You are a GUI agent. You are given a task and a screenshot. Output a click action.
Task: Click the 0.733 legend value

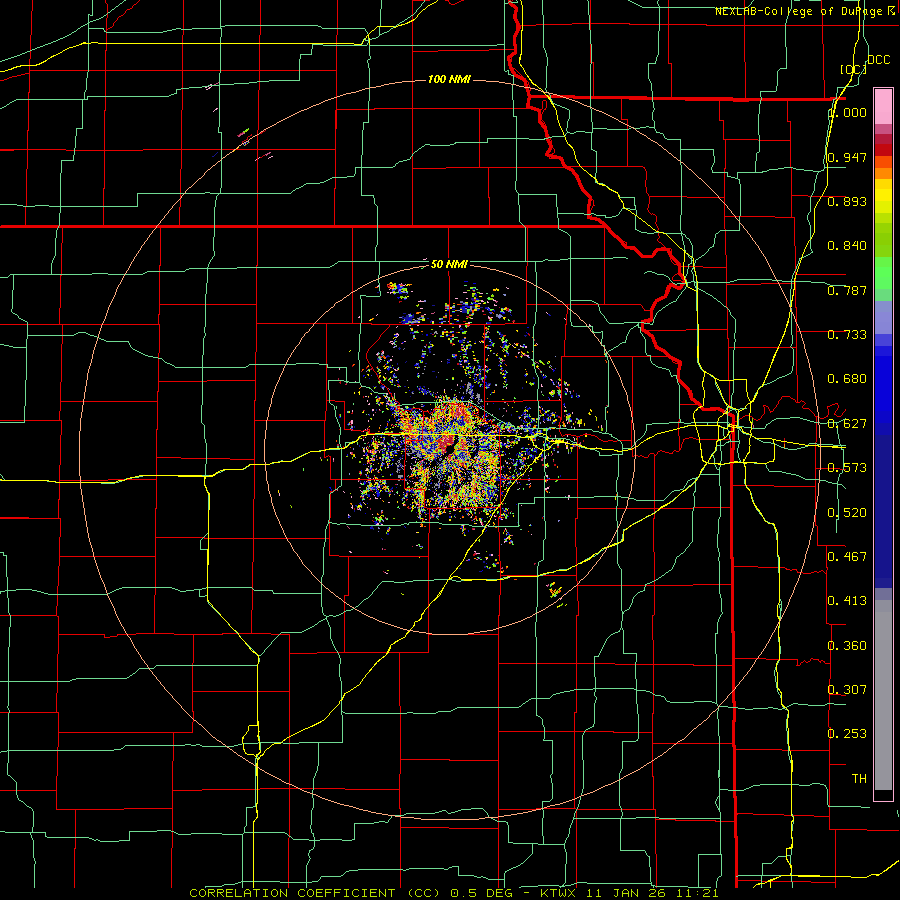(847, 335)
